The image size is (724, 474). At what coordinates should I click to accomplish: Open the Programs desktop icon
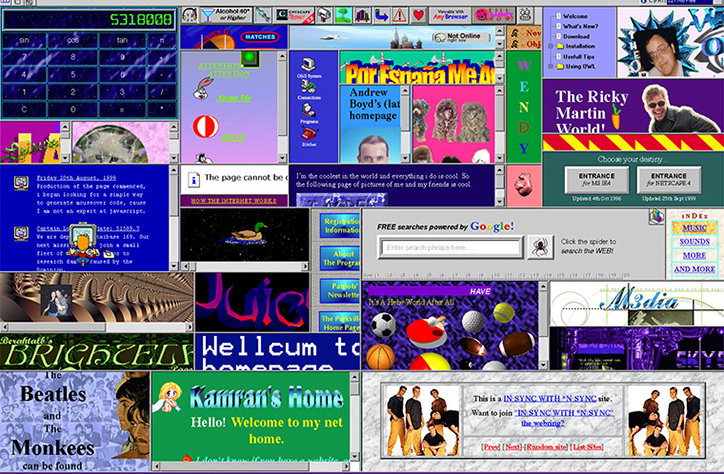(x=308, y=113)
